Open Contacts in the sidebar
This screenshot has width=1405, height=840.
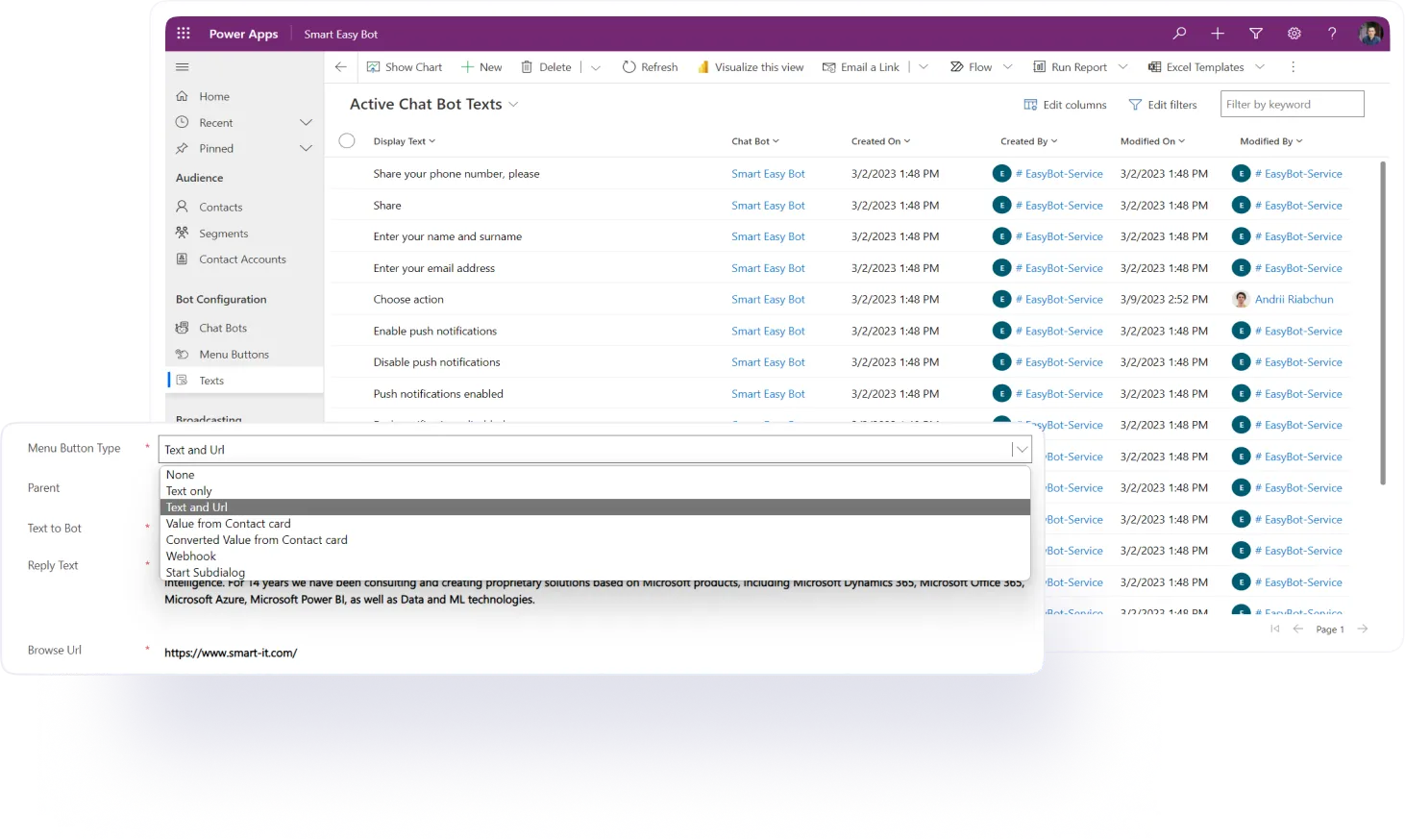click(x=220, y=208)
